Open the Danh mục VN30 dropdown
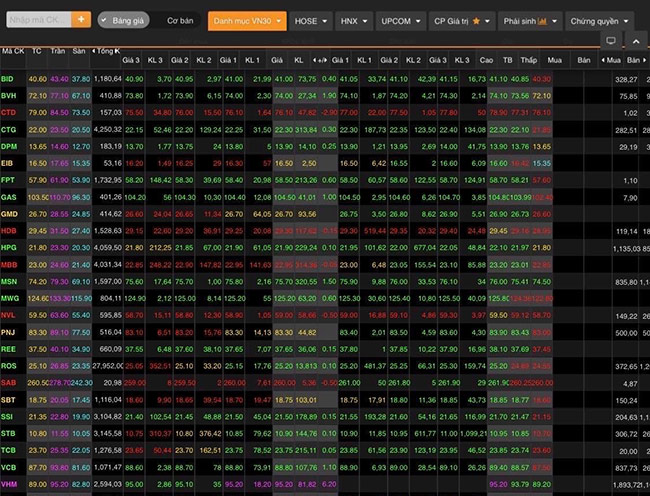The image size is (650, 496). 247,21
